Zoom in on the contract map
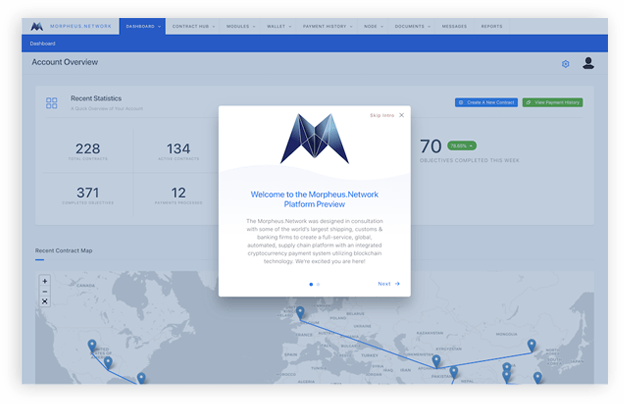The width and height of the screenshot is (624, 404). (45, 281)
